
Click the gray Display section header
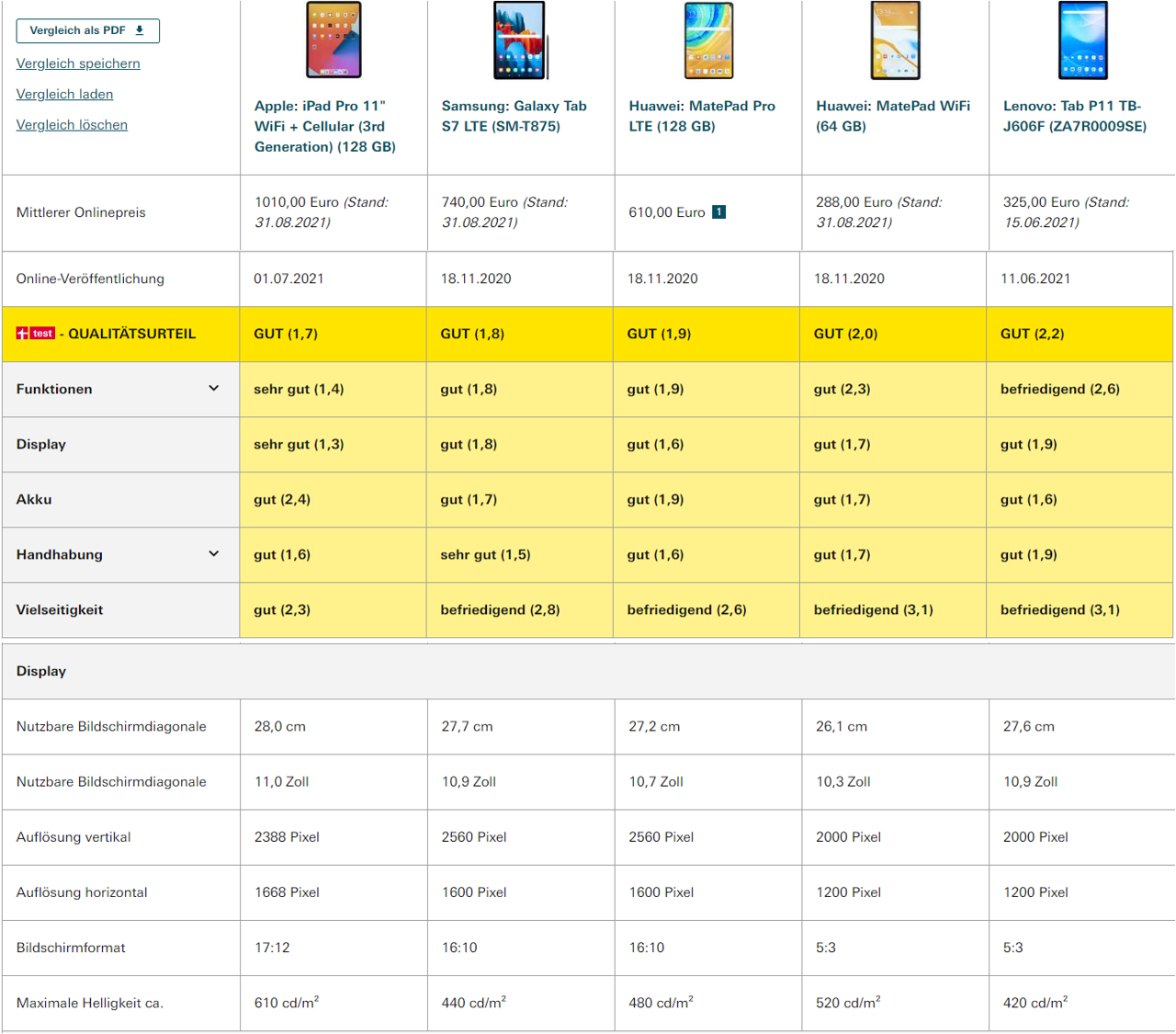pos(588,671)
